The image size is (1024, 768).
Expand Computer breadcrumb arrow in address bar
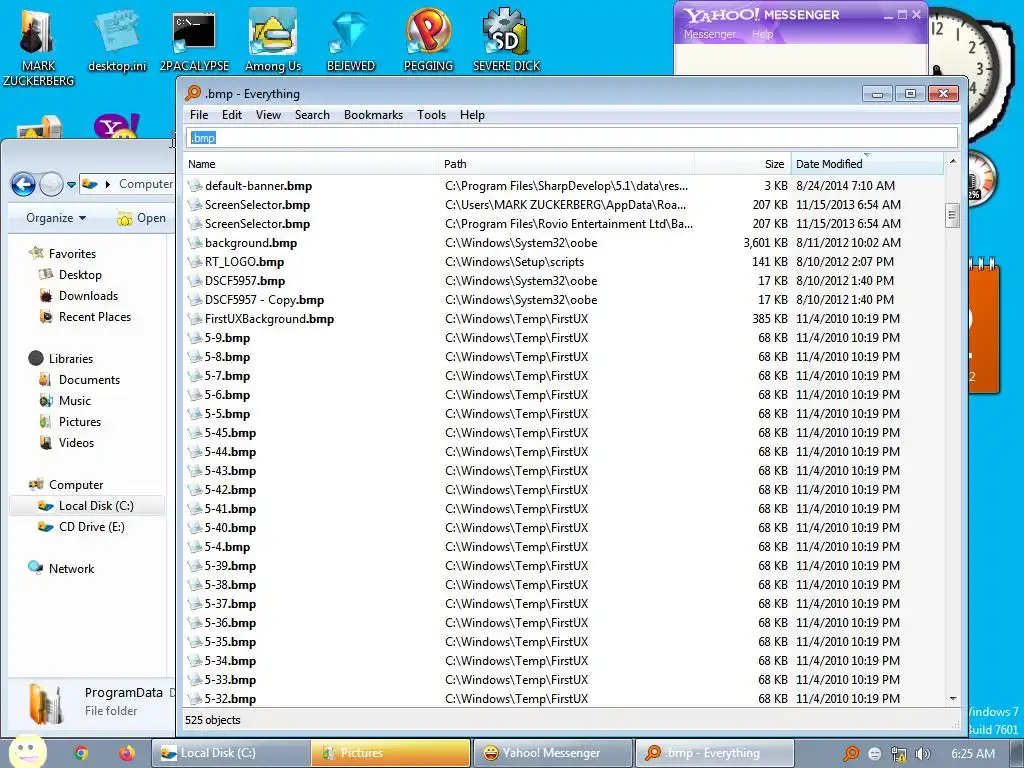click(x=108, y=184)
